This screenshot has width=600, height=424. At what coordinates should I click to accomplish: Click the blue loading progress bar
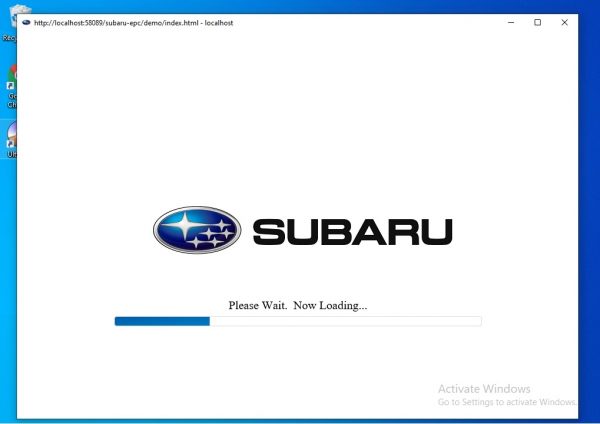point(298,321)
